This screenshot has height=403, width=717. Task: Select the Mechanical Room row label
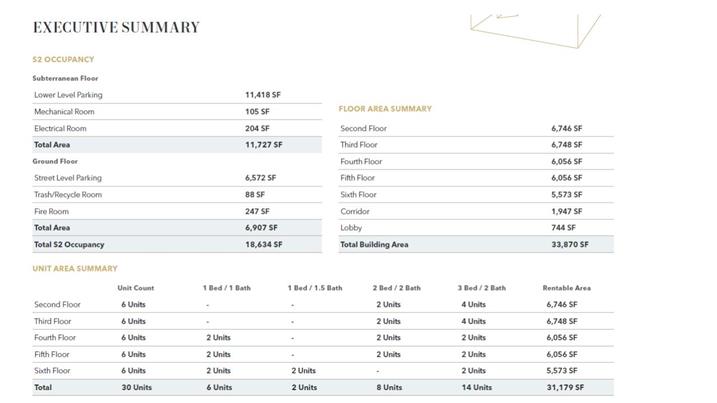tap(64, 112)
